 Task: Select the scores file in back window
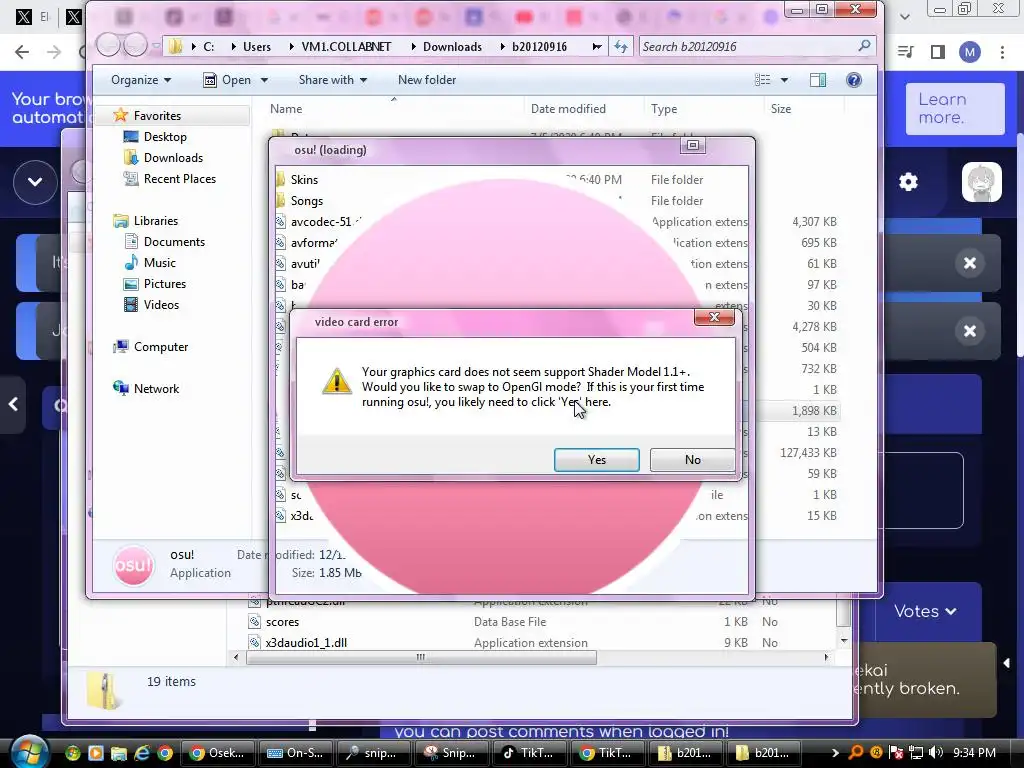[282, 622]
